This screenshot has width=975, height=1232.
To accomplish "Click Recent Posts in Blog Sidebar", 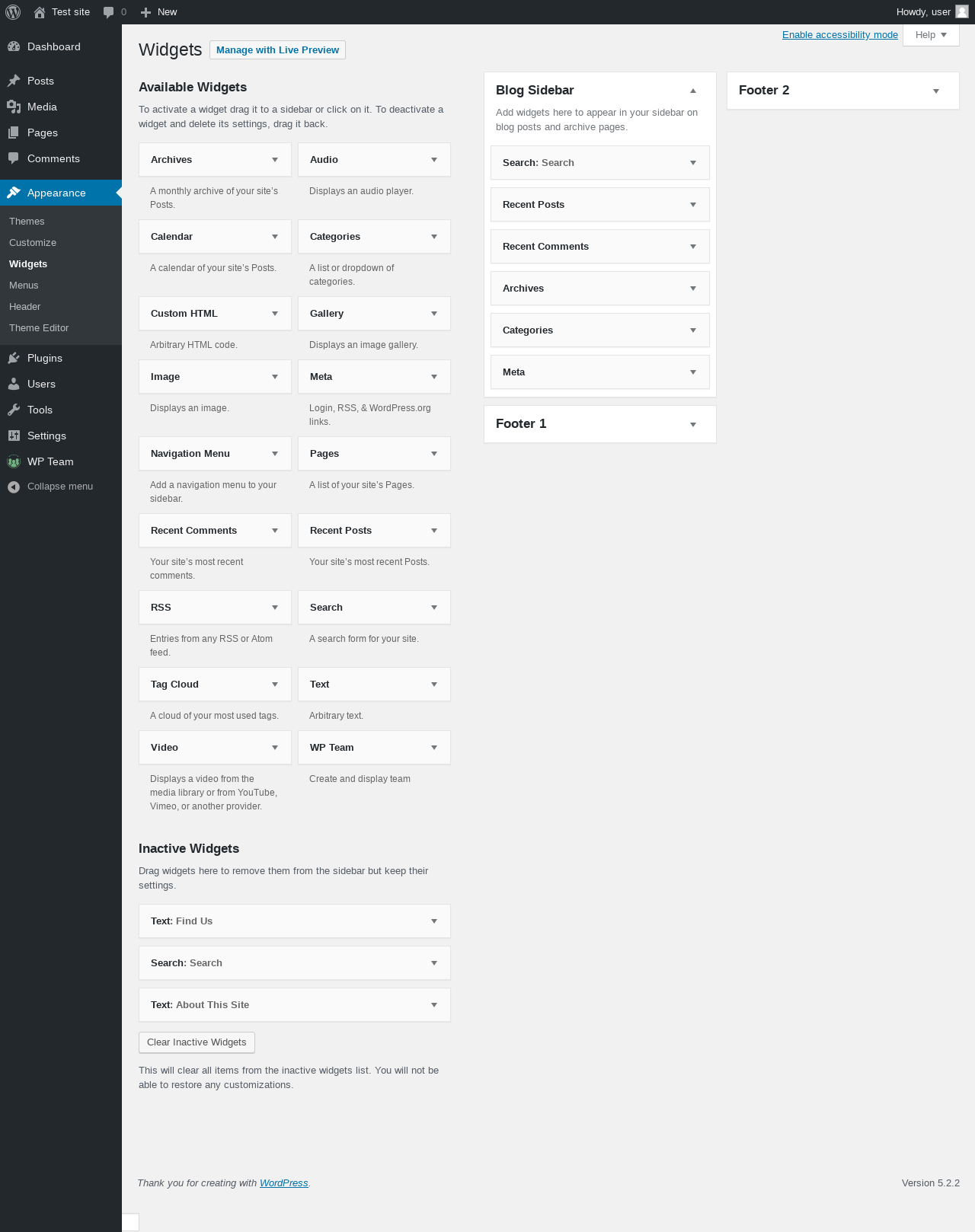I will [600, 205].
